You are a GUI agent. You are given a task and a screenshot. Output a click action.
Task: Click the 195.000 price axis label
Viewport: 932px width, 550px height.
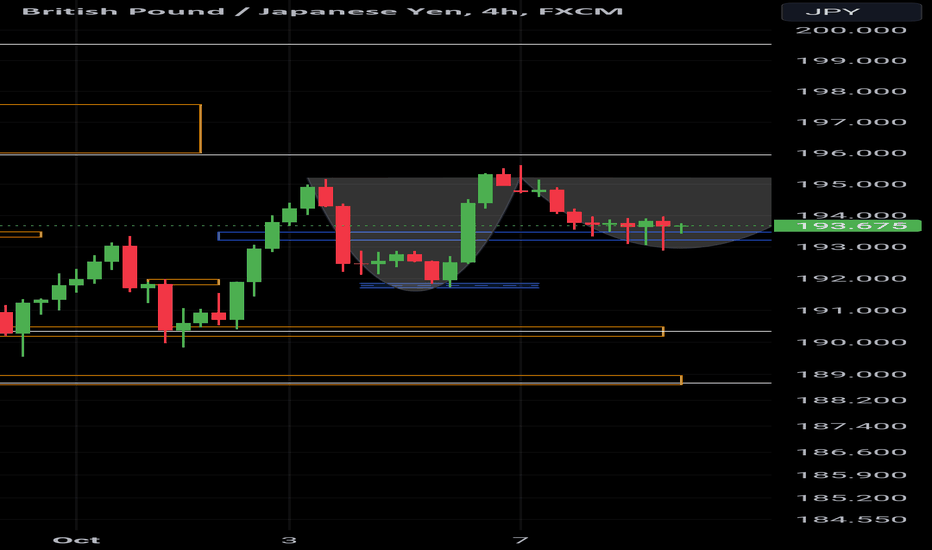(851, 184)
